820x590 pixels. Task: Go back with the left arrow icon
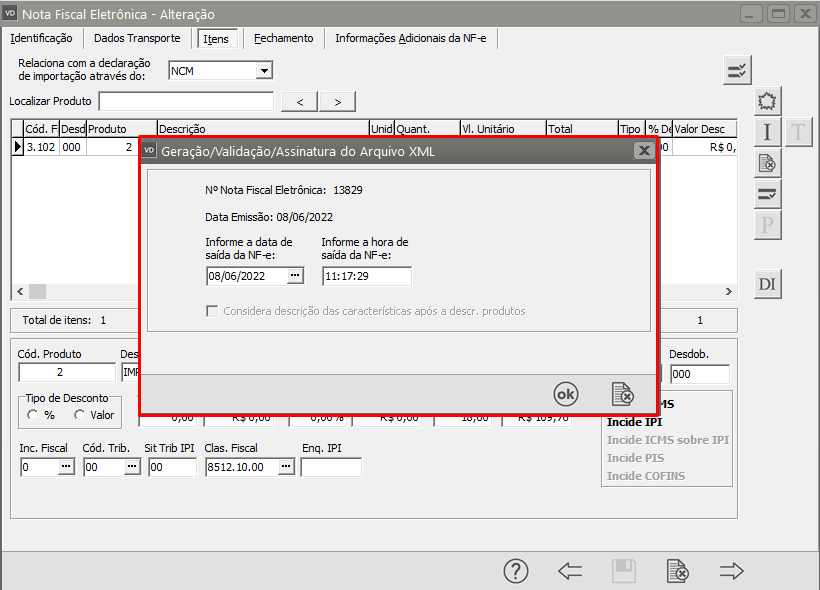(570, 571)
